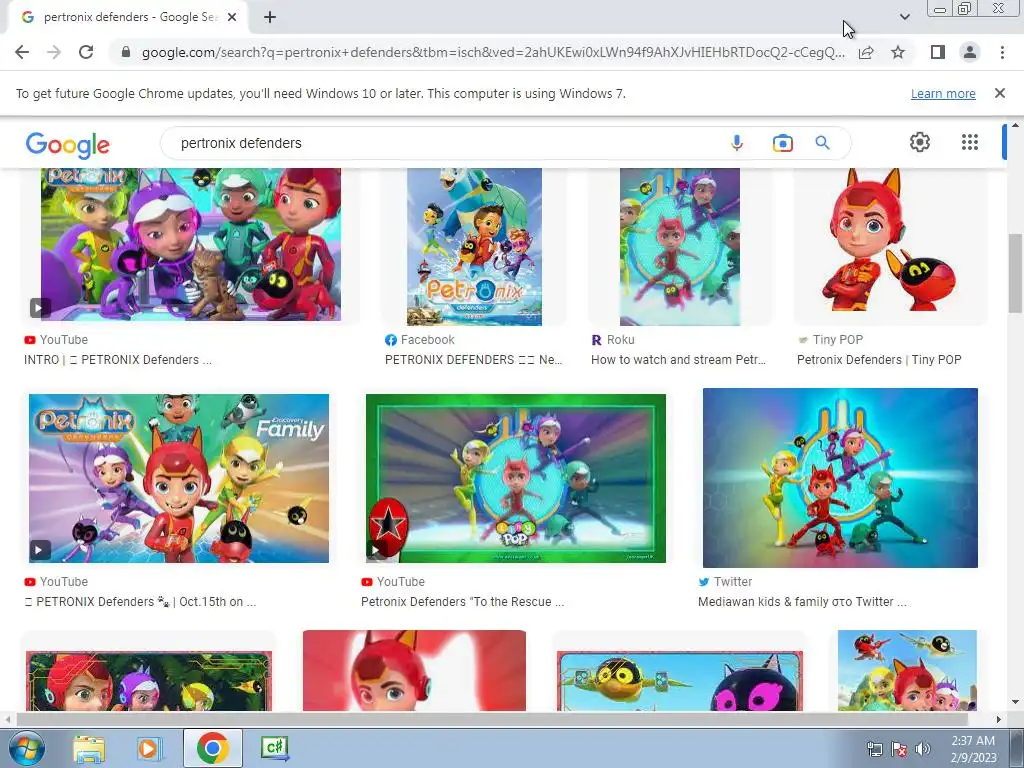Open the Discovery Family Petronix image

pos(179,479)
